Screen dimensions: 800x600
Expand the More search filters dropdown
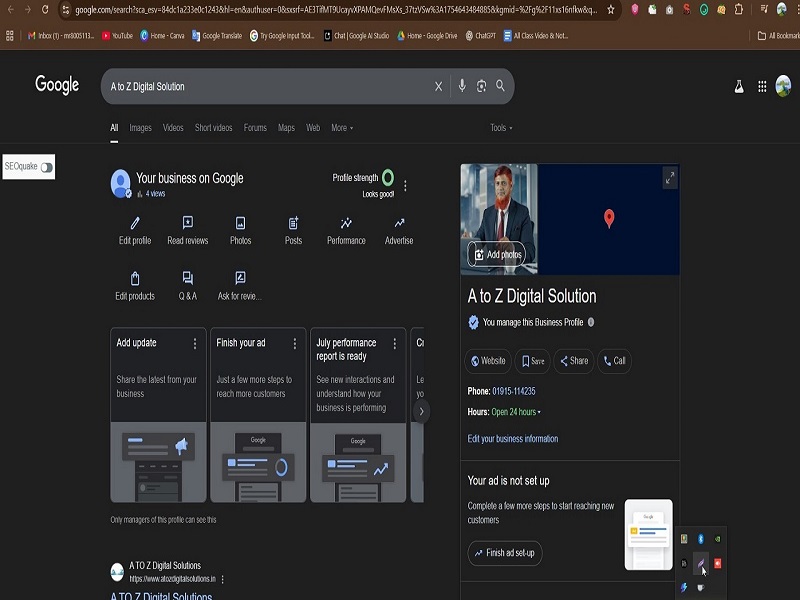[x=342, y=128]
